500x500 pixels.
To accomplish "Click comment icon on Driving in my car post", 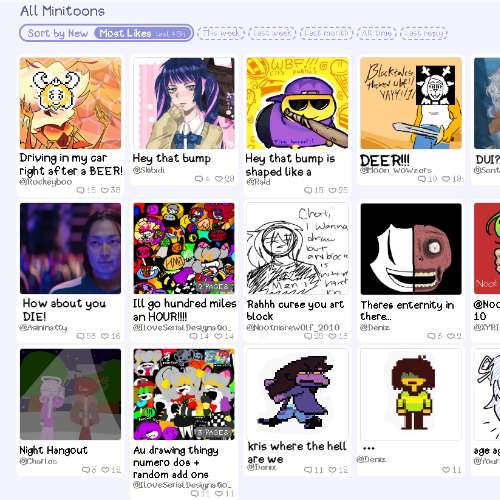I will point(80,190).
